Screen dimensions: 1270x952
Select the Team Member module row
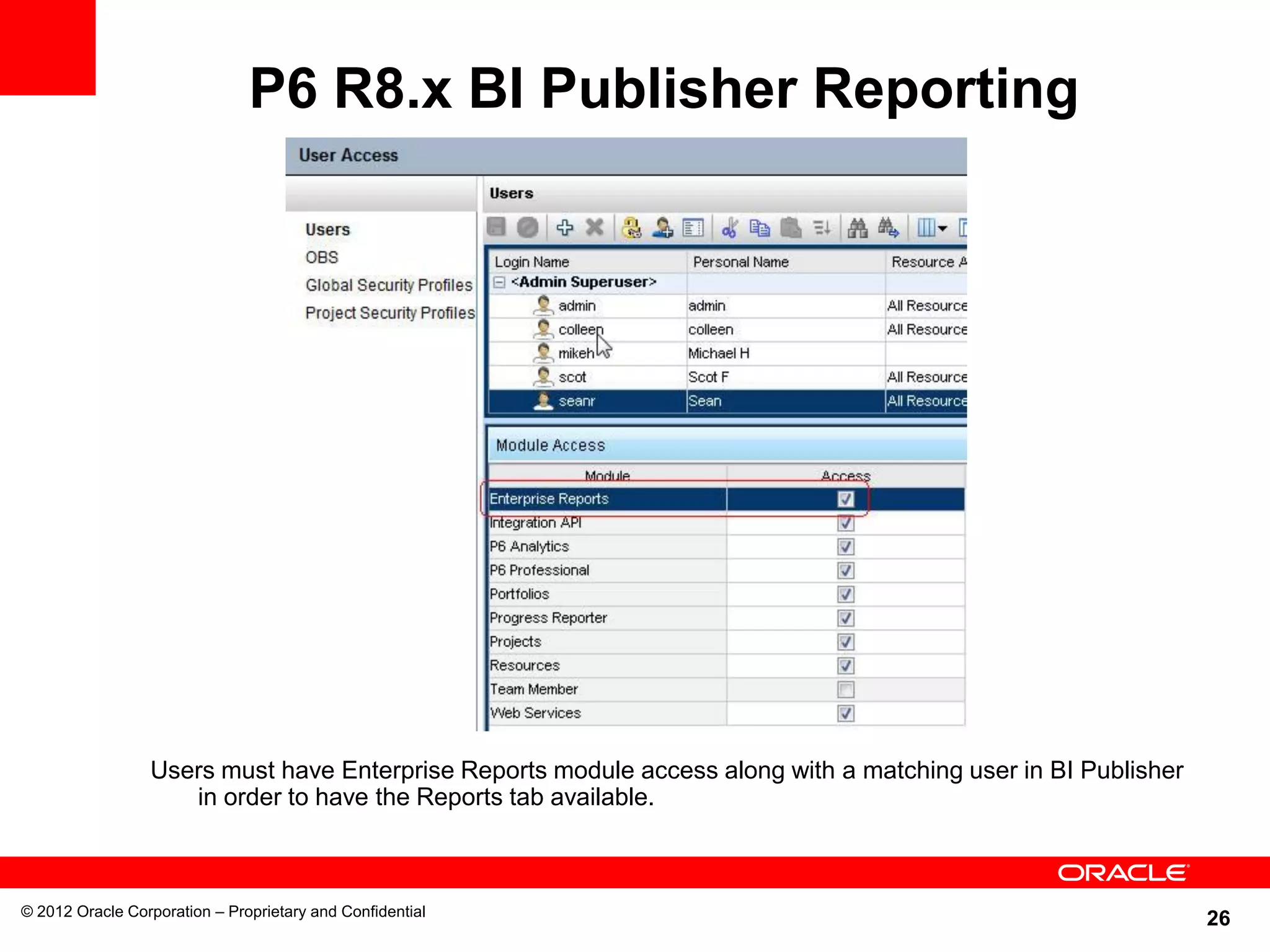(x=727, y=689)
